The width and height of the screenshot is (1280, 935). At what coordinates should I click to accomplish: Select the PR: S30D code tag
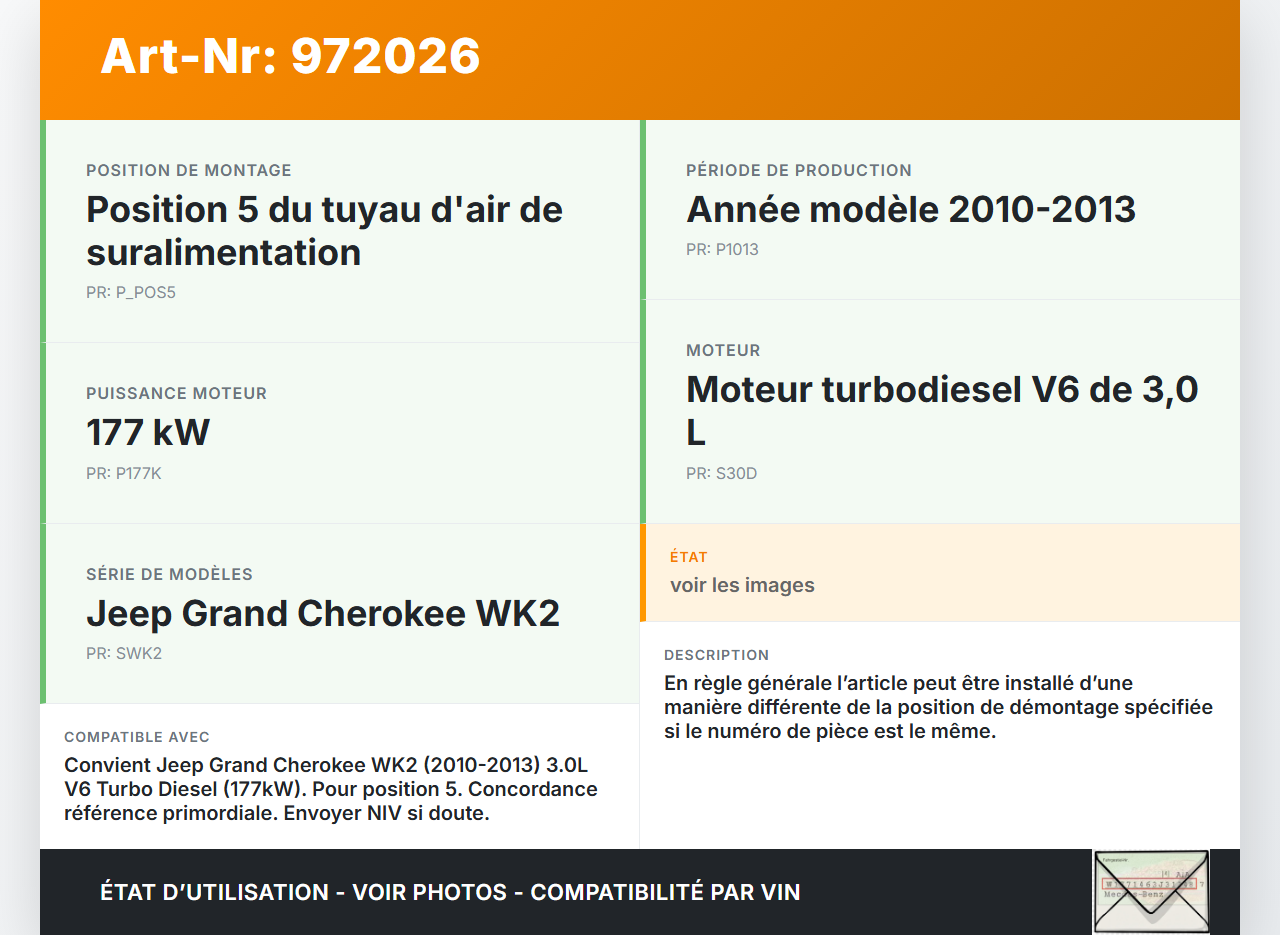click(x=720, y=473)
